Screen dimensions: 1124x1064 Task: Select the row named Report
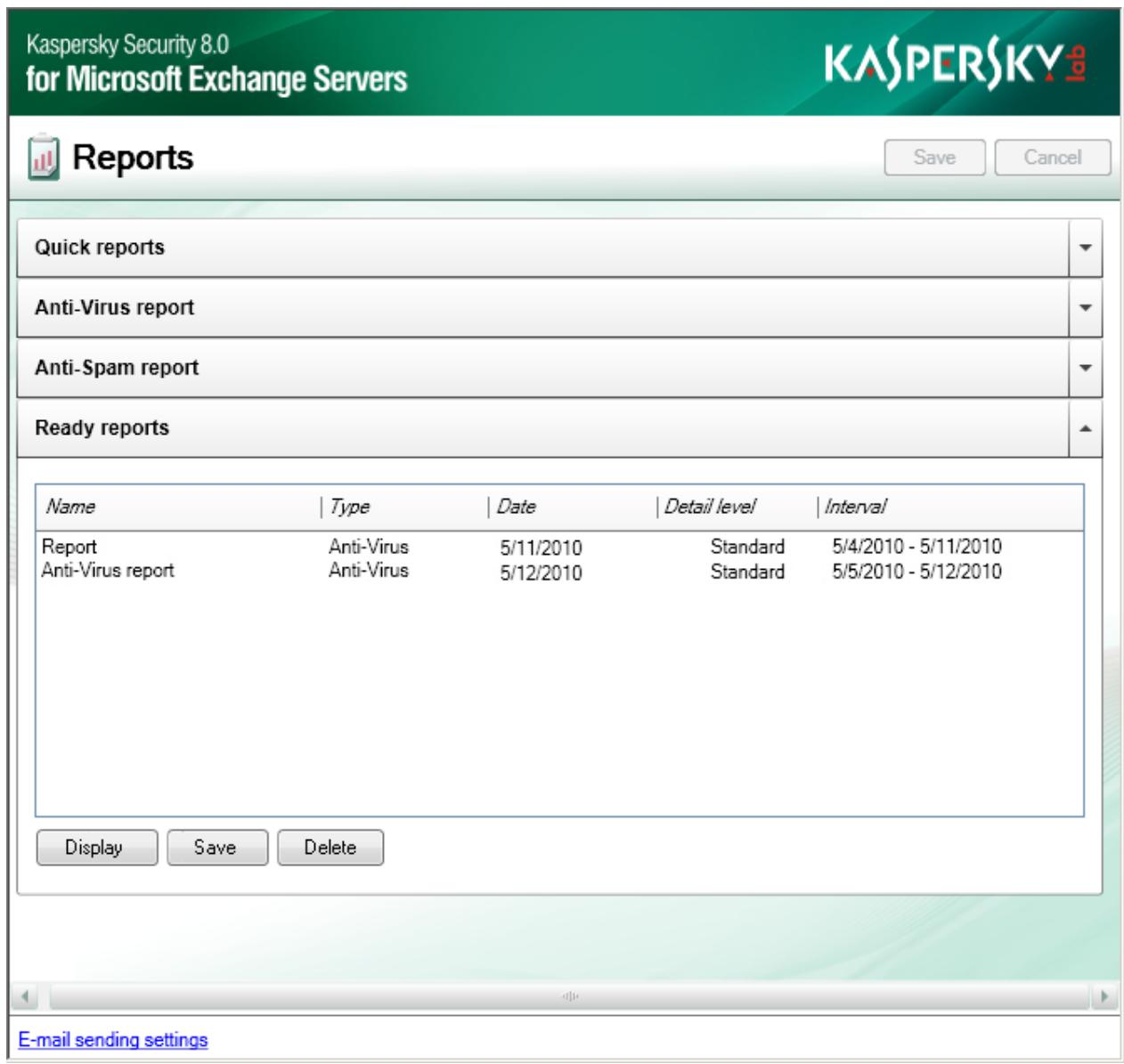pos(69,547)
